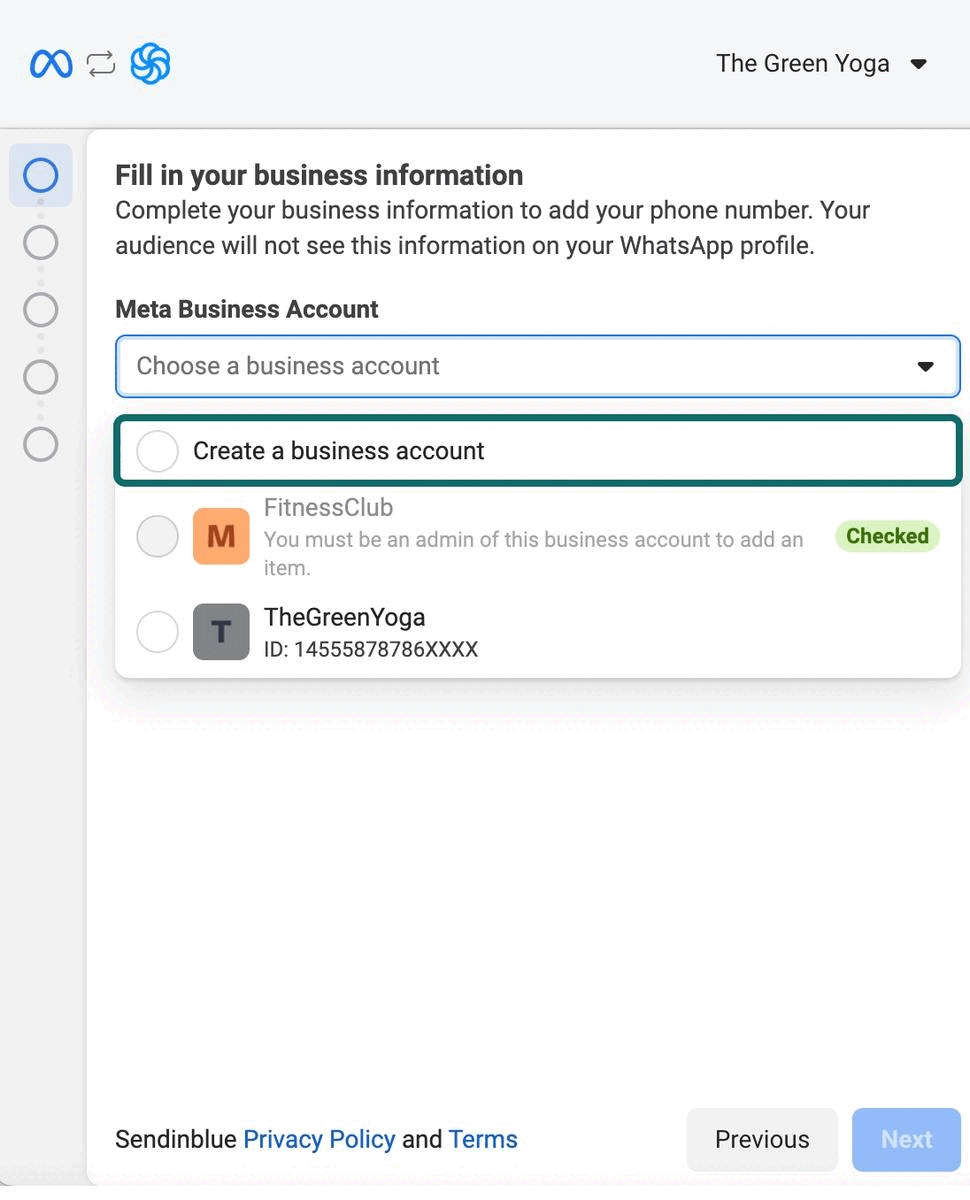
Task: Click the Checked badge on FitnessClub
Action: pyautogui.click(x=887, y=536)
